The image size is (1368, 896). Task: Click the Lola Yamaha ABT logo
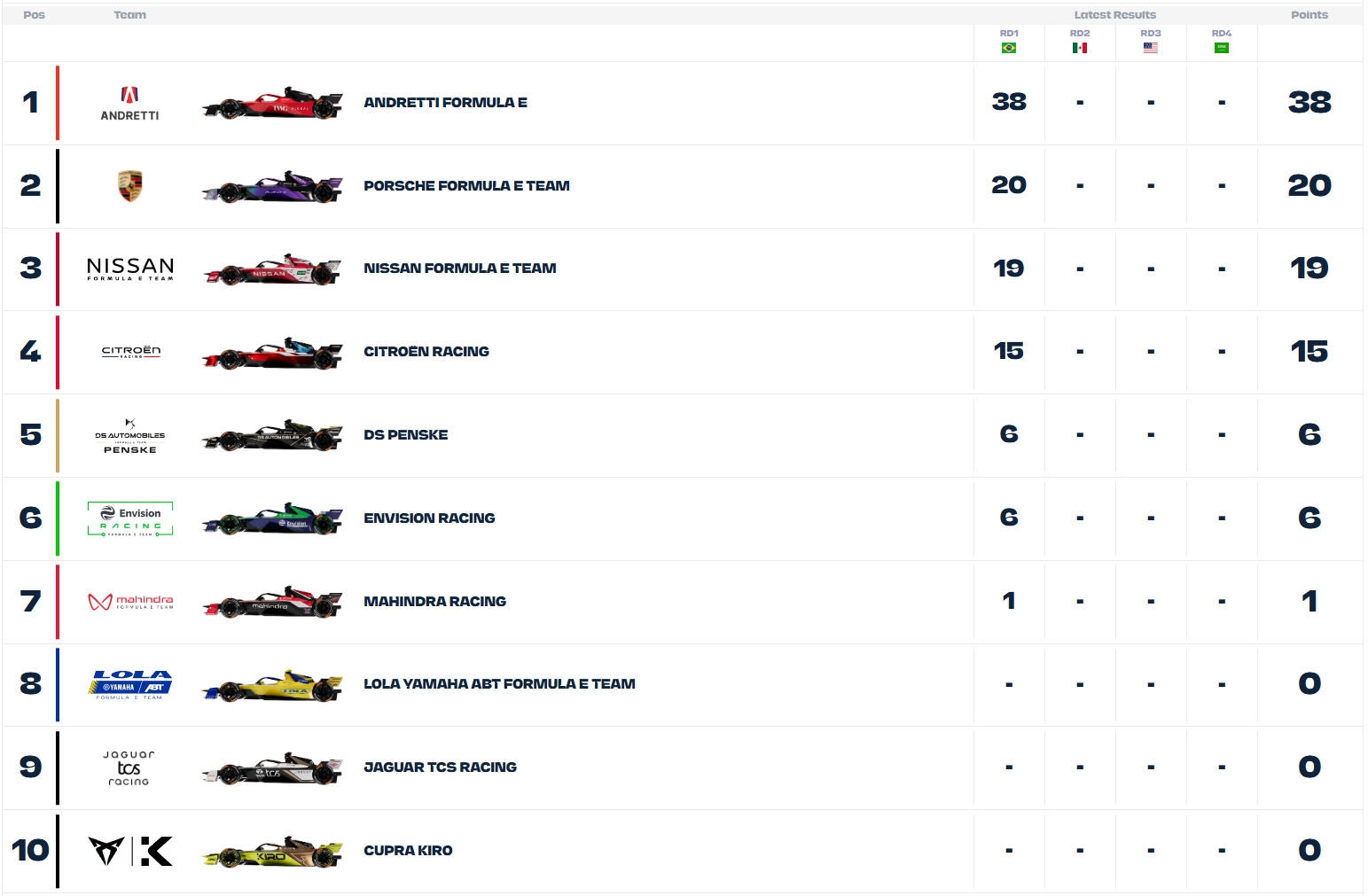click(130, 684)
